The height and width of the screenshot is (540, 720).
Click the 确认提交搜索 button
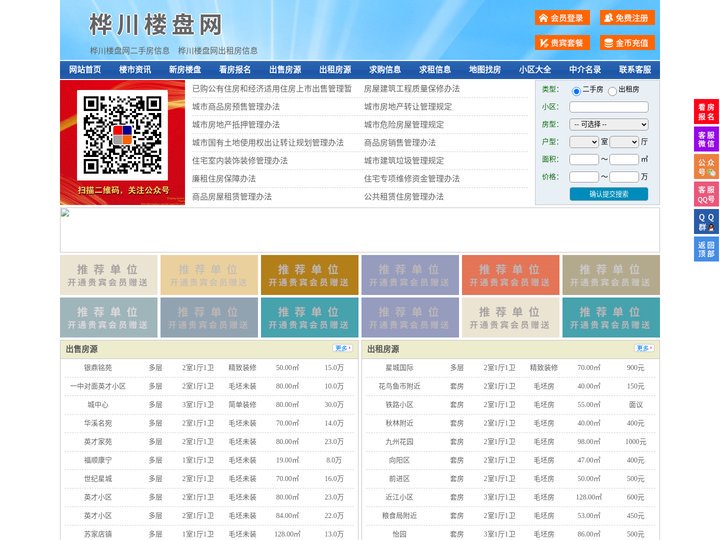pos(609,194)
